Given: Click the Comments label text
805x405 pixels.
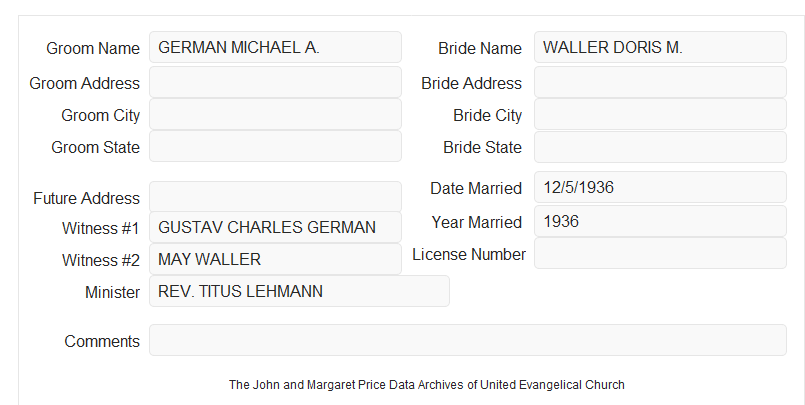Looking at the screenshot, I should (x=102, y=341).
